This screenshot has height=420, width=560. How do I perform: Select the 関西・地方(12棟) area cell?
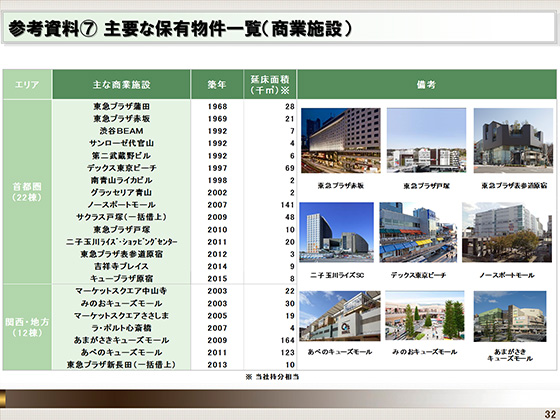27,327
